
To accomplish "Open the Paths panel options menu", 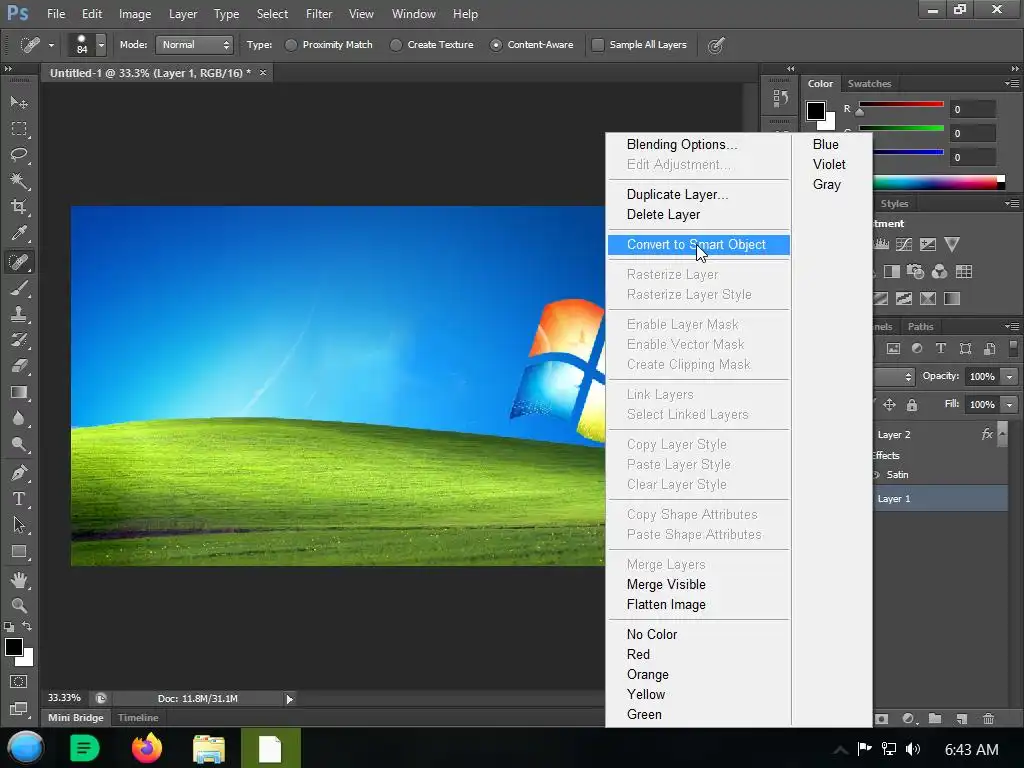I will pos(1012,327).
